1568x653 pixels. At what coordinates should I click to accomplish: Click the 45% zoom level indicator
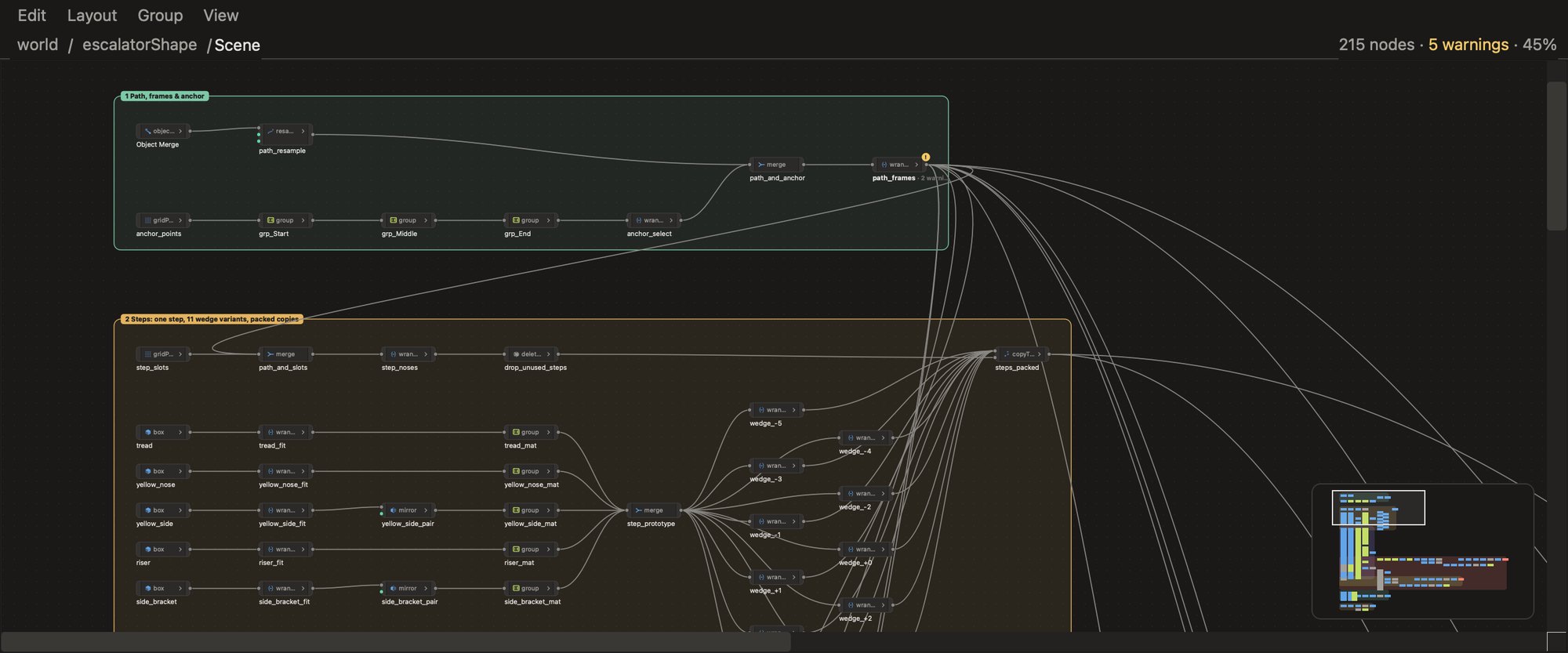[x=1540, y=45]
